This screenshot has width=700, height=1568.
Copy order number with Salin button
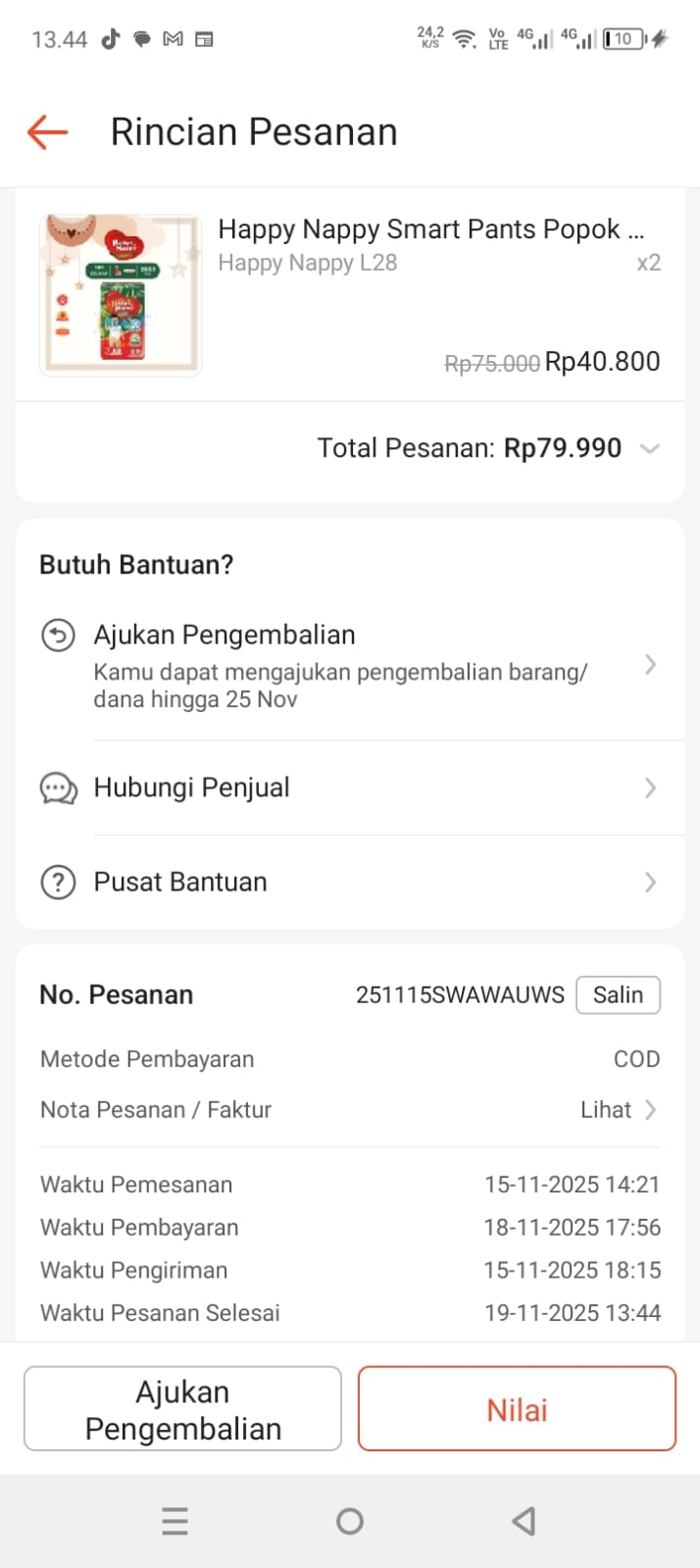click(x=618, y=995)
